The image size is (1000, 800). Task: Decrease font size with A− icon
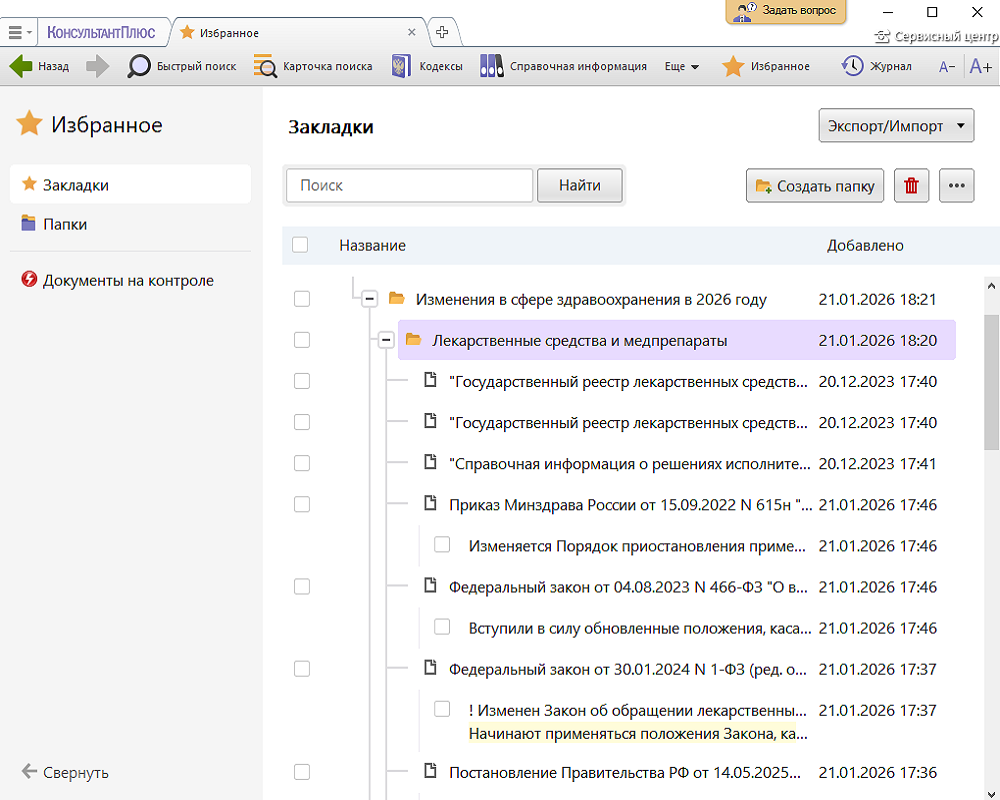coord(946,67)
